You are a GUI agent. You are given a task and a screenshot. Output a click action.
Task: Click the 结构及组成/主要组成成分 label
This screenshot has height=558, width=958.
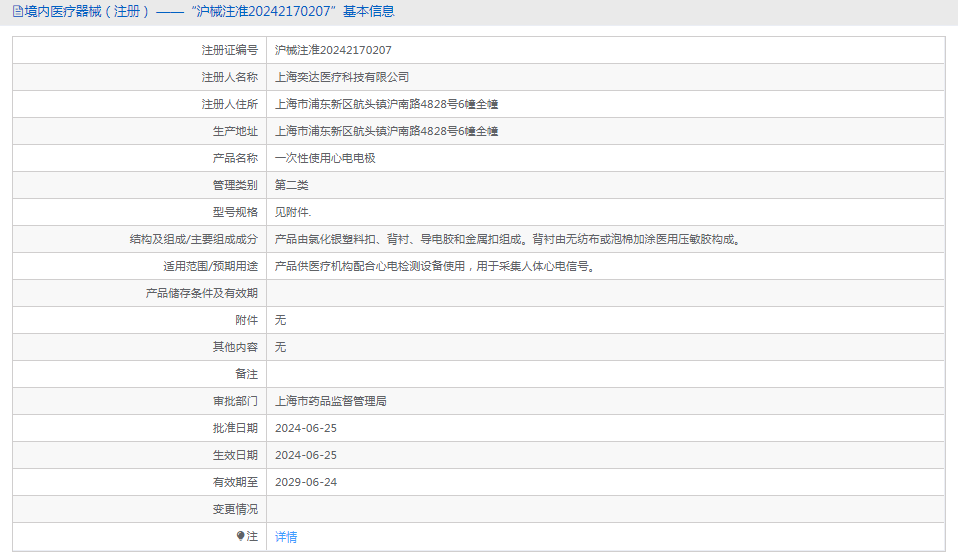click(194, 239)
